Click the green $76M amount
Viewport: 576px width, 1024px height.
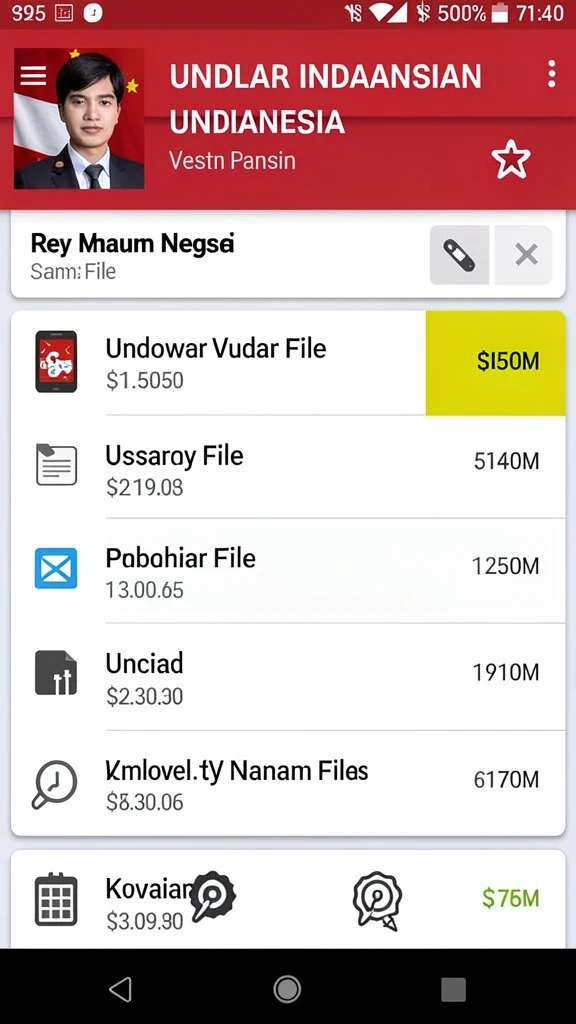(511, 899)
